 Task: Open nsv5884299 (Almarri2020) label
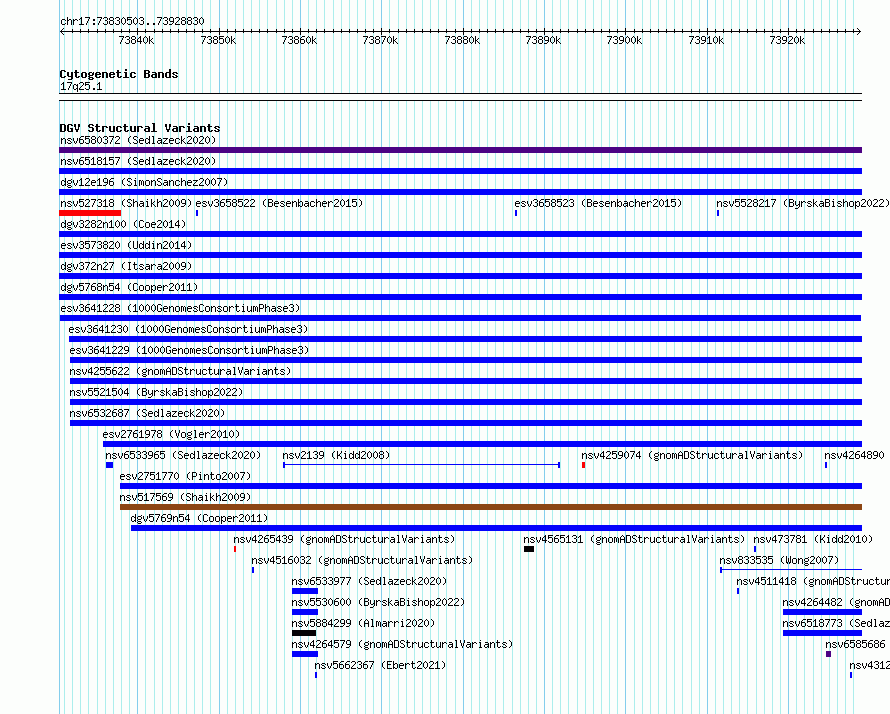(x=363, y=623)
